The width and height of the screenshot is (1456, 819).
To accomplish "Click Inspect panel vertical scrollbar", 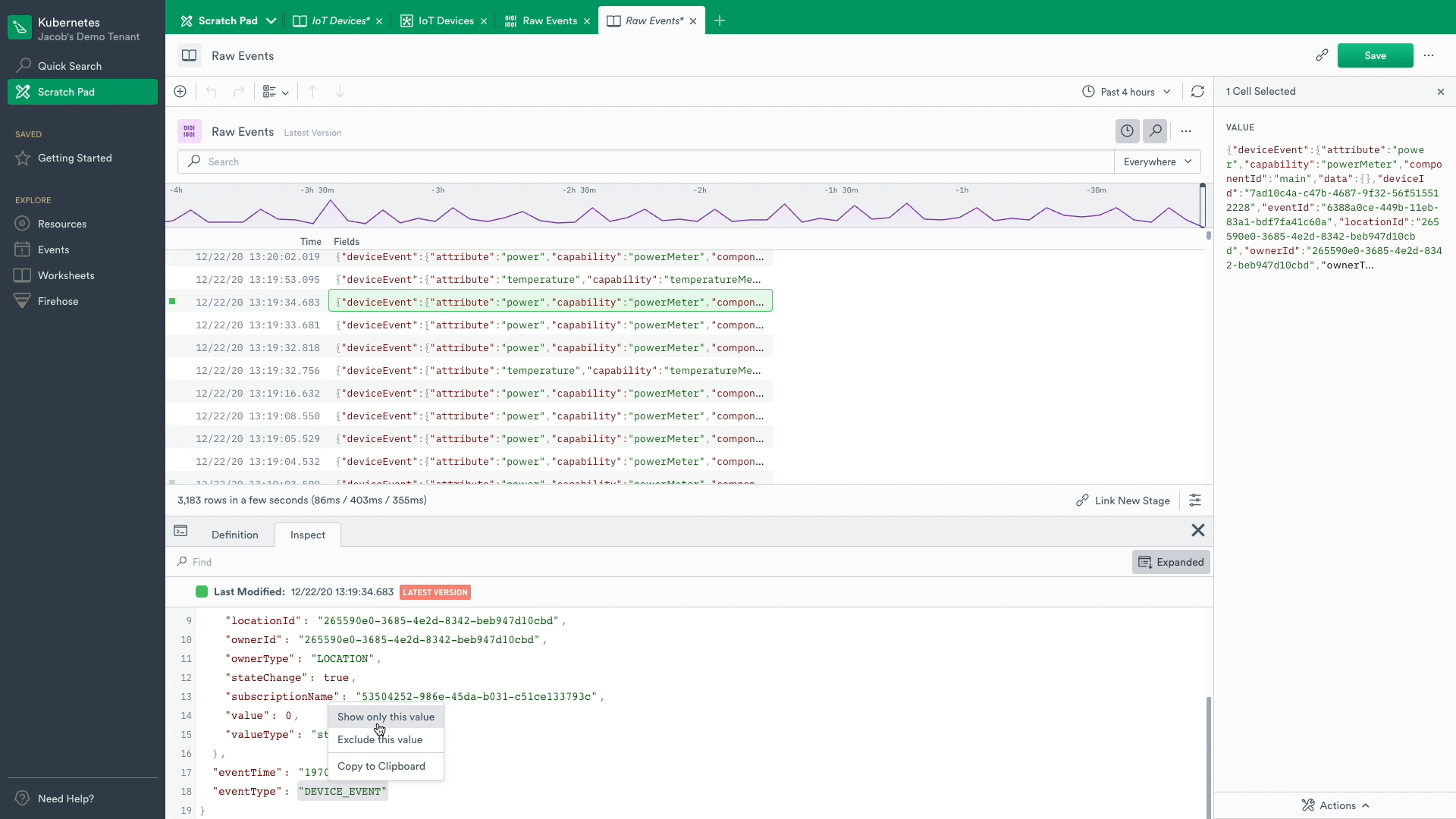I will tap(1209, 758).
